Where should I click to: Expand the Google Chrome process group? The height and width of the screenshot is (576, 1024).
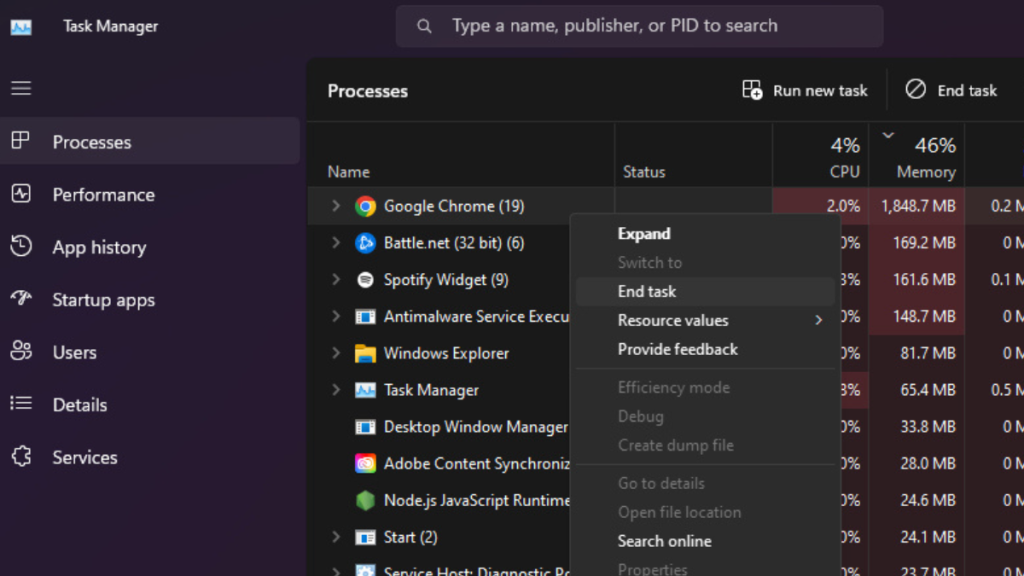click(x=336, y=206)
